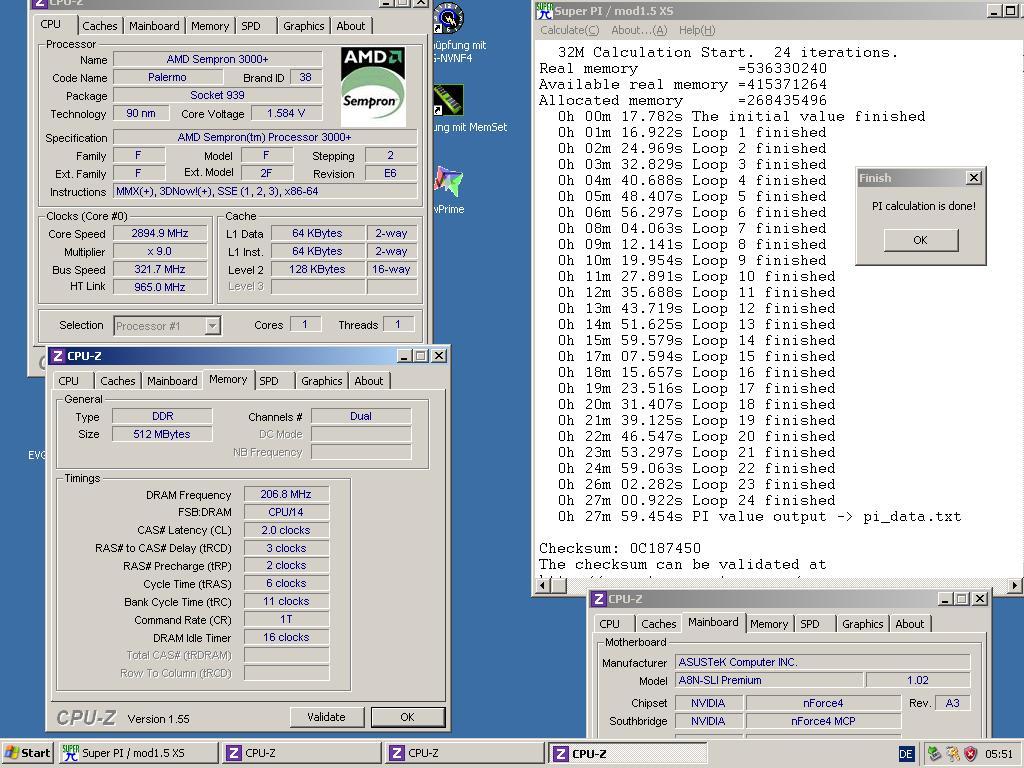Click the Checksum 0C187450 line in Super PI

click(620, 549)
